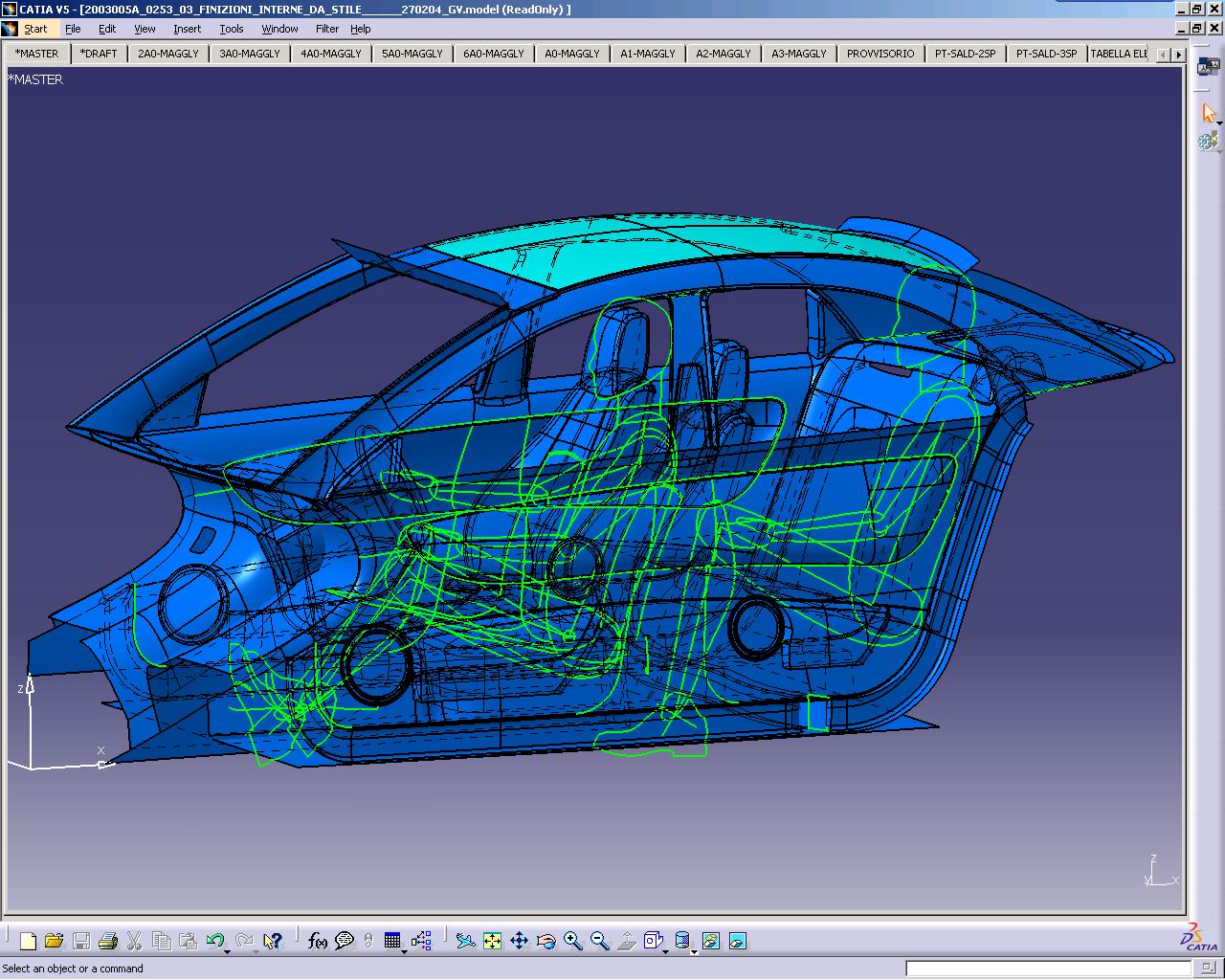1225x980 pixels.
Task: Click the New document icon
Action: (28, 941)
